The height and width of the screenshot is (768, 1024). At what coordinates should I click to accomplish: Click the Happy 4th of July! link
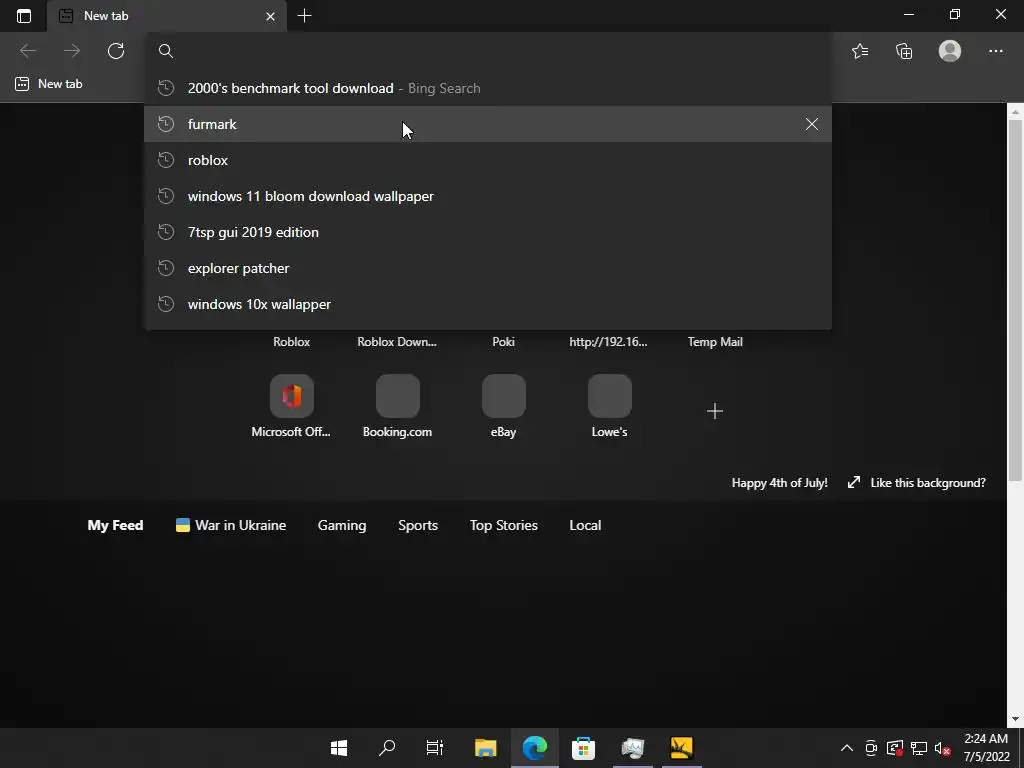coord(779,483)
